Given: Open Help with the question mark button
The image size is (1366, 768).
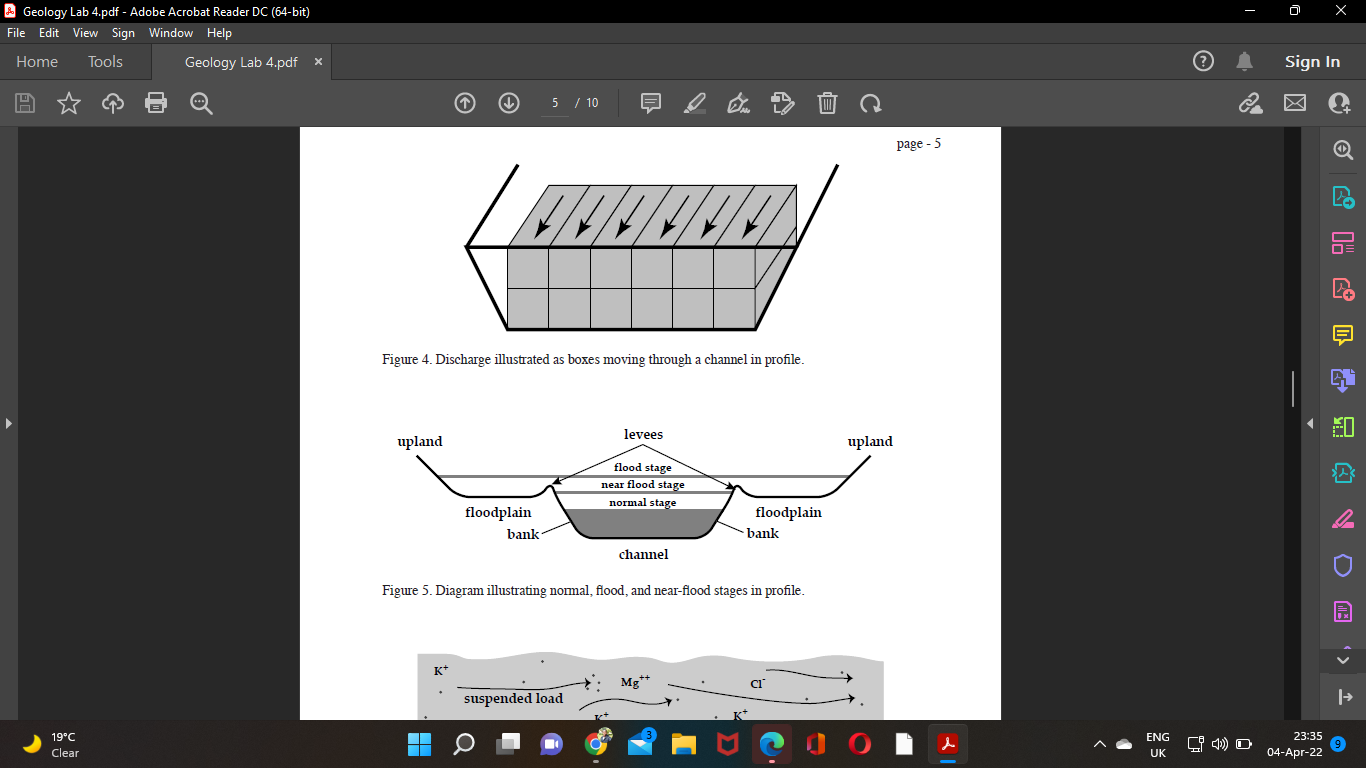Looking at the screenshot, I should tap(1202, 61).
